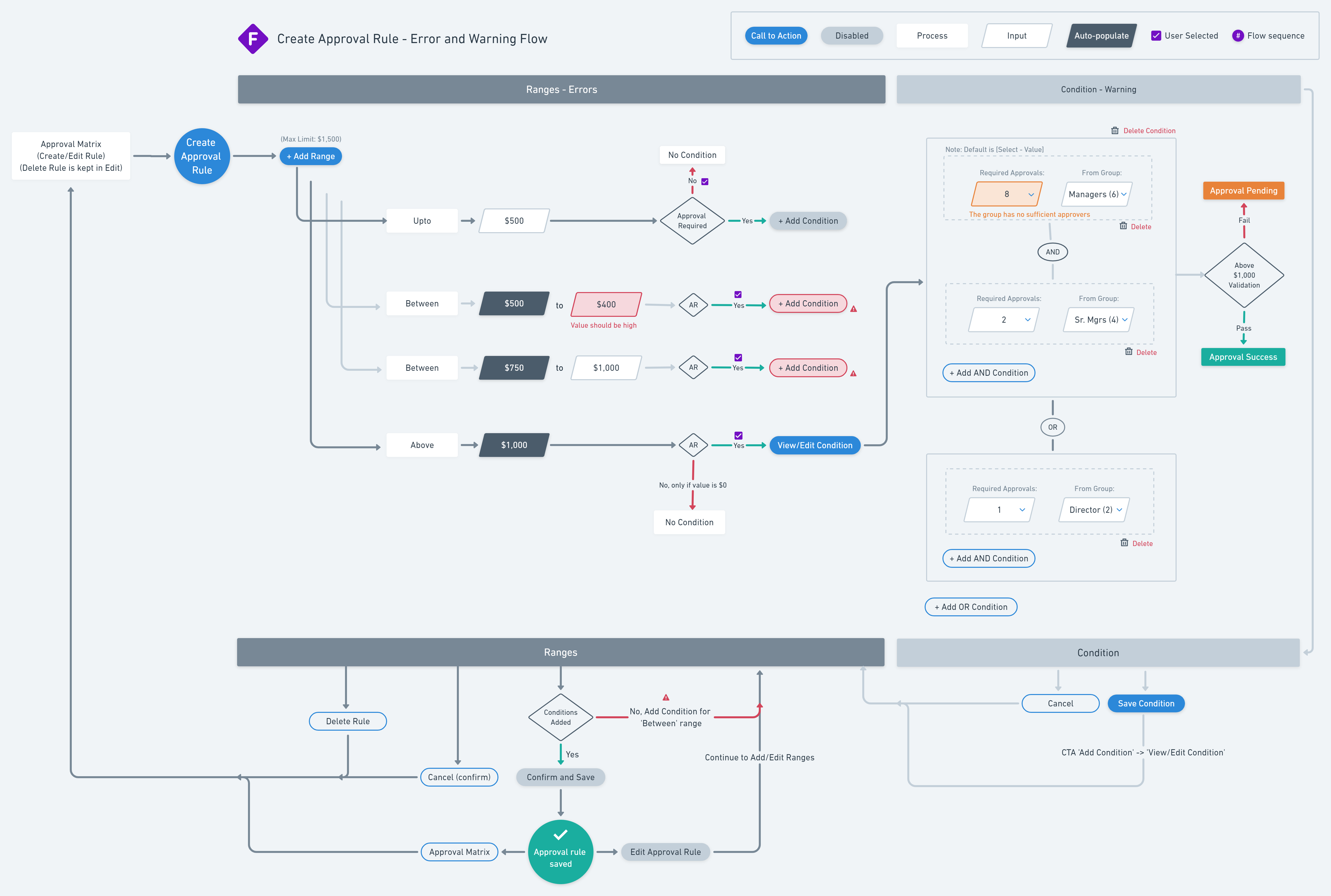
Task: Select the Condition - Warning header
Action: pos(1099,90)
